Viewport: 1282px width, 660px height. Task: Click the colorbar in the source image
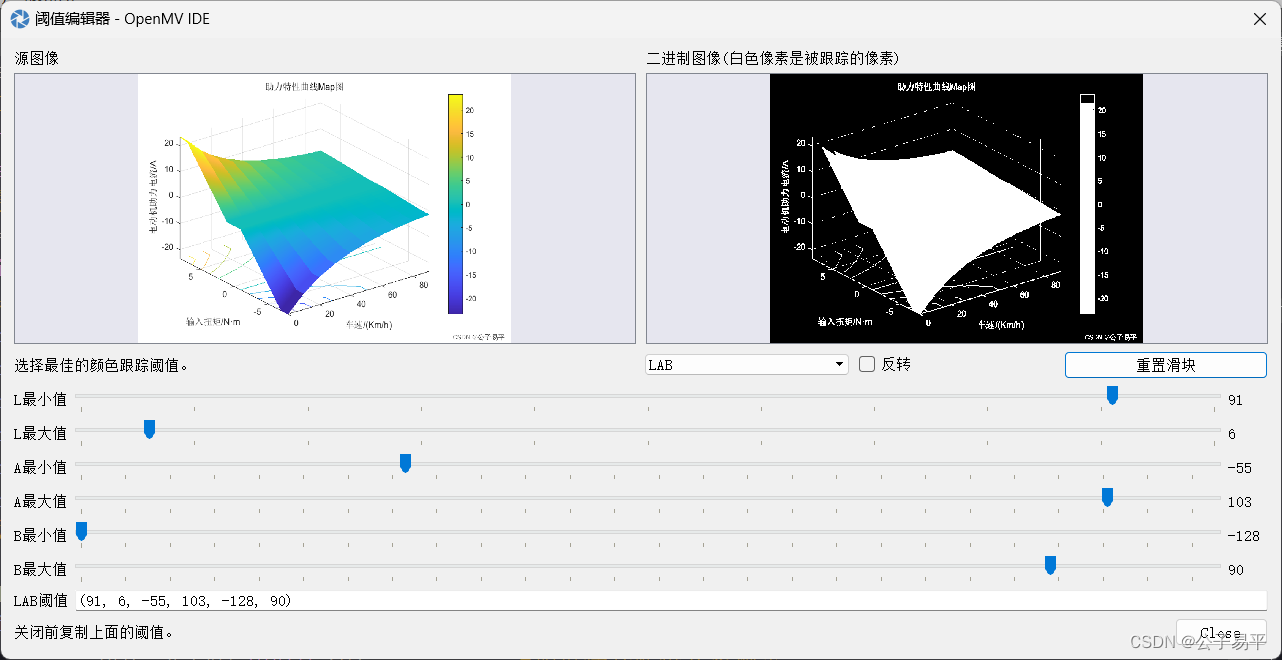click(x=455, y=204)
